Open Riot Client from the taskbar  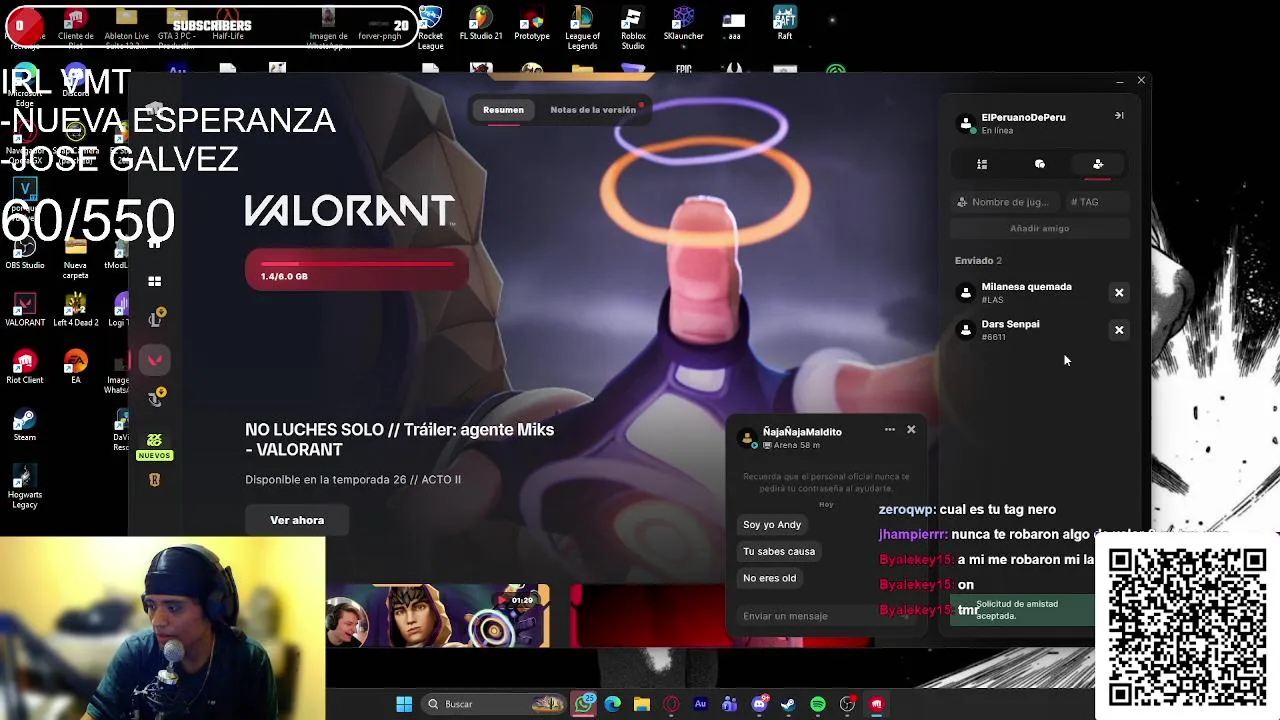[877, 704]
